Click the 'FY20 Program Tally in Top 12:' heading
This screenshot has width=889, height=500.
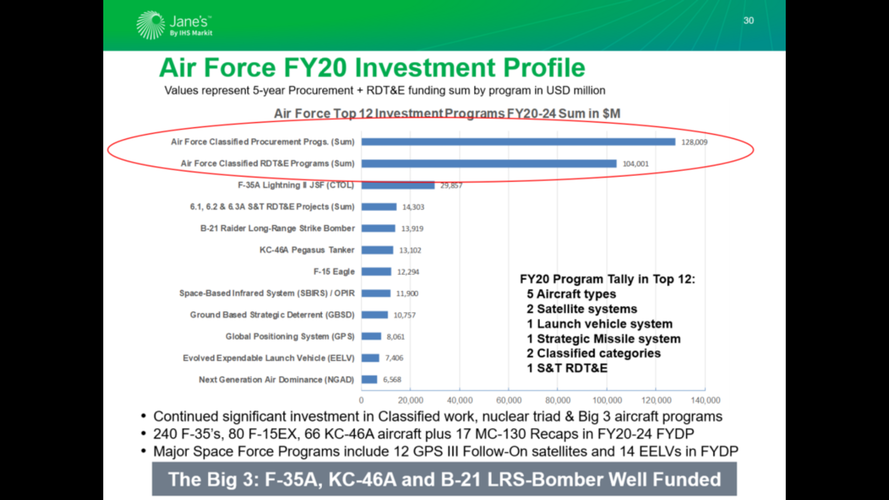[607, 279]
